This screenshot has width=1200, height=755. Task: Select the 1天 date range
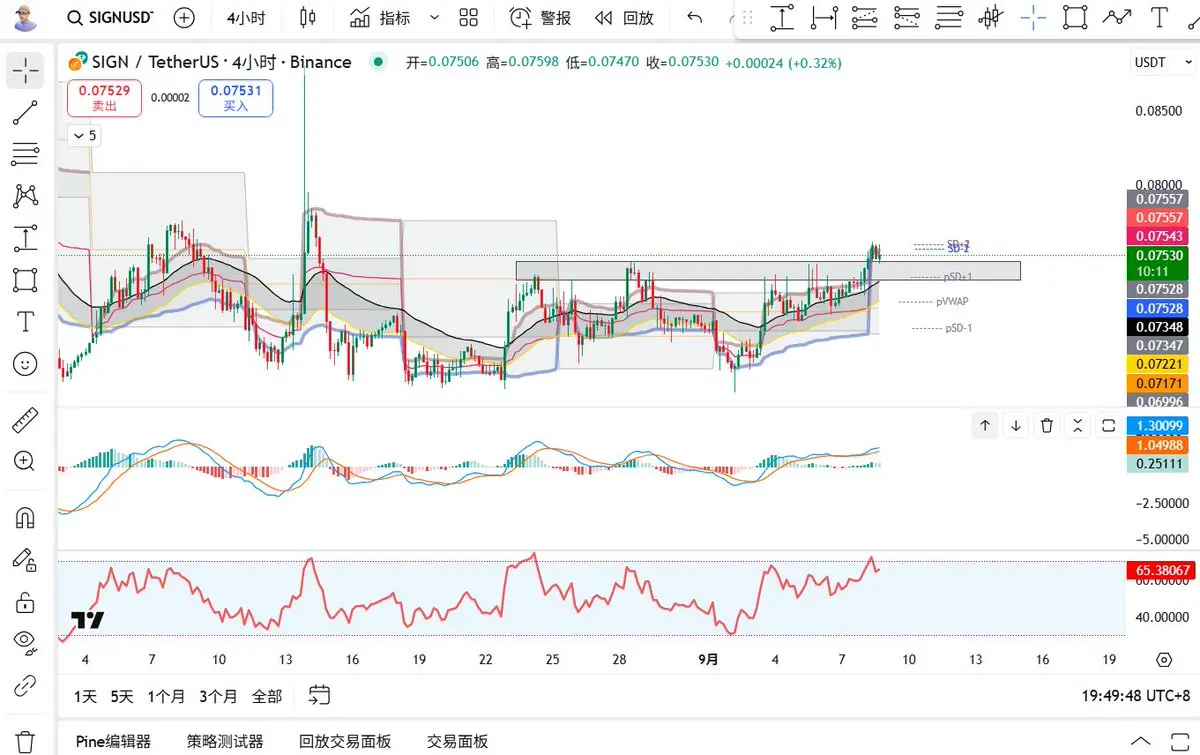point(86,696)
